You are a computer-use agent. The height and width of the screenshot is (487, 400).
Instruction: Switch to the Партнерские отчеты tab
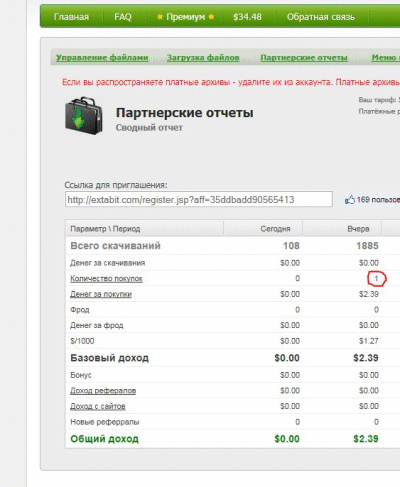304,58
